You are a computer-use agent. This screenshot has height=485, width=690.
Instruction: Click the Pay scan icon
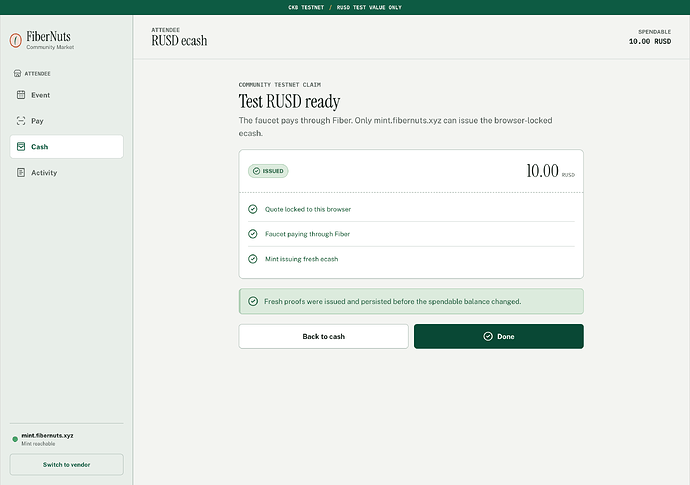[21, 121]
